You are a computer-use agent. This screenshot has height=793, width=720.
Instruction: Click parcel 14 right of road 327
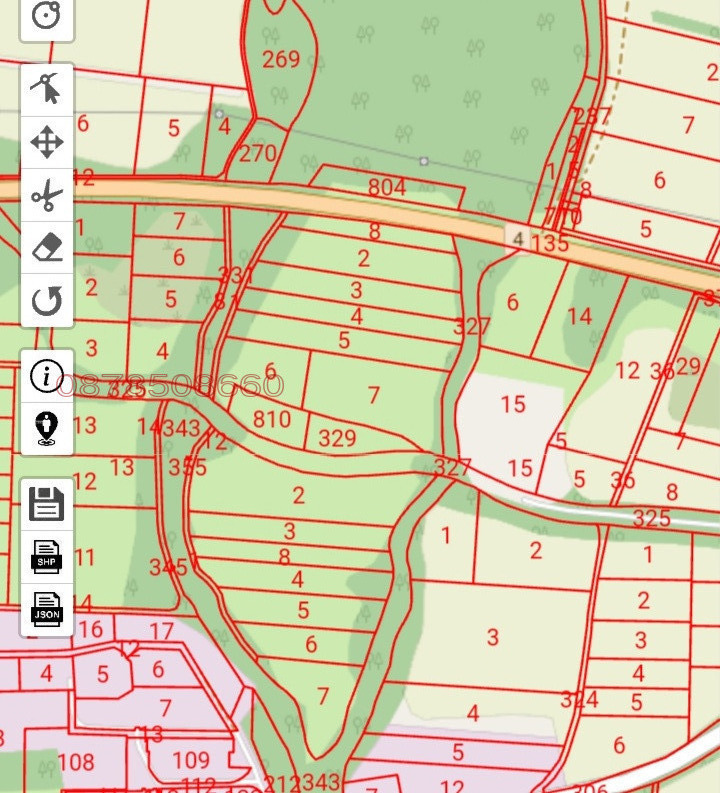(x=579, y=317)
